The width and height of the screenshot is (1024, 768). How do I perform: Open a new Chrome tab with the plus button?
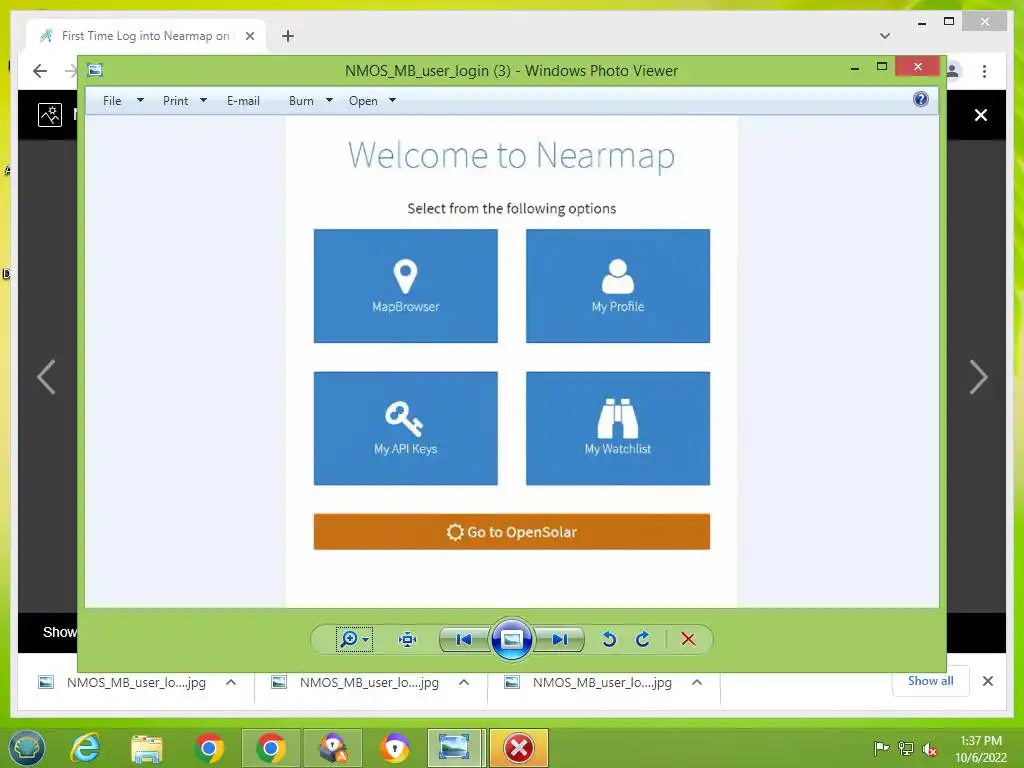(x=288, y=36)
